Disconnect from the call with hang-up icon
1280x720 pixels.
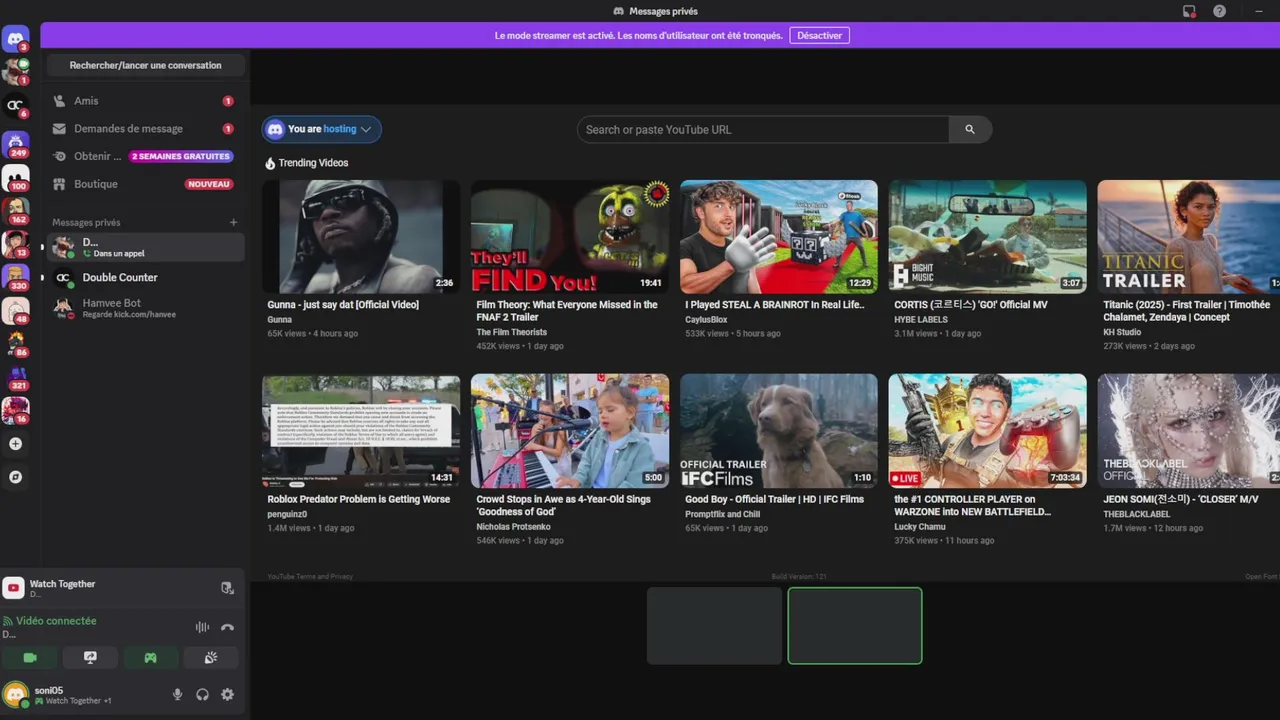tap(227, 627)
